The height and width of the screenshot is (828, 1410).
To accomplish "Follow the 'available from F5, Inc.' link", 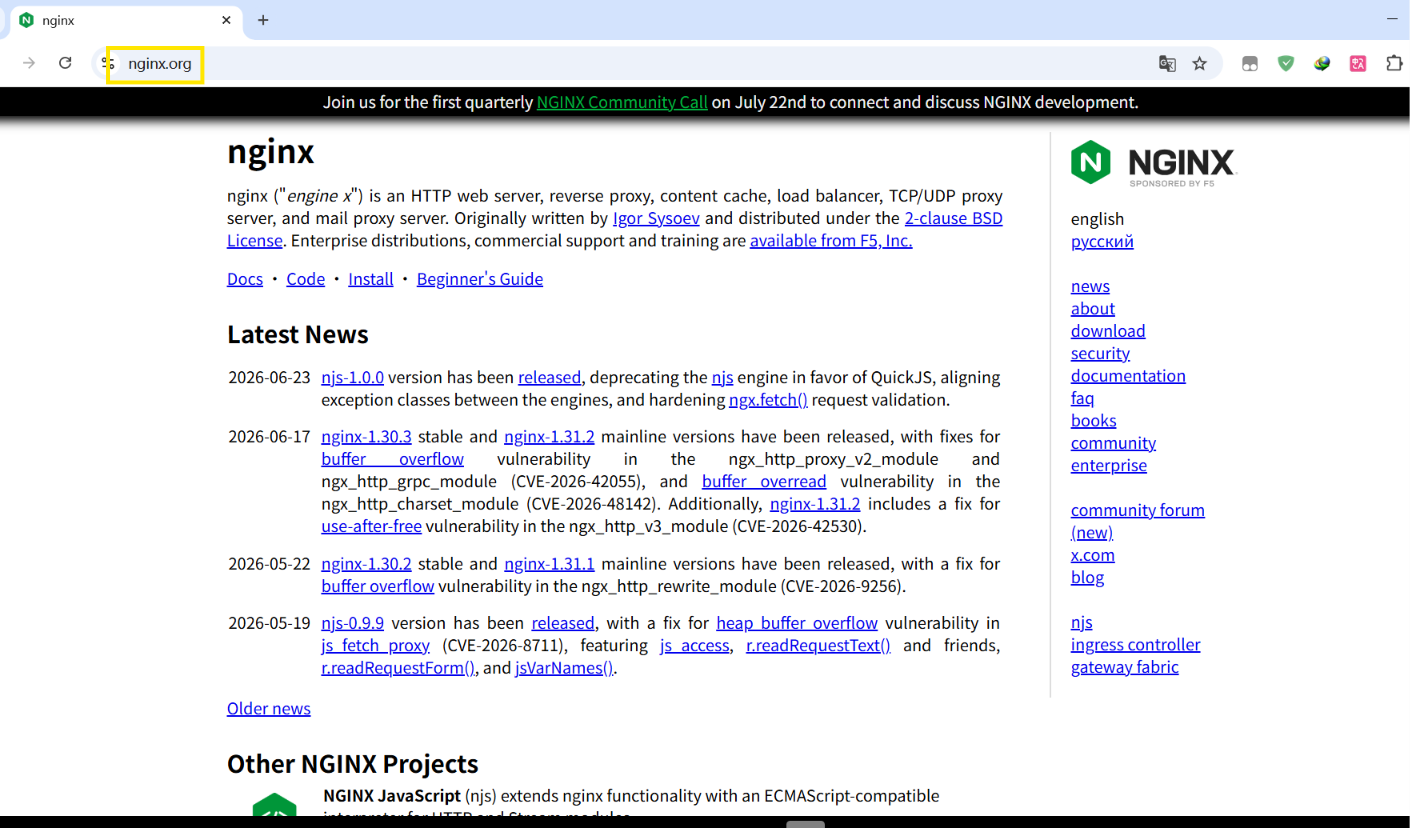I will [831, 240].
